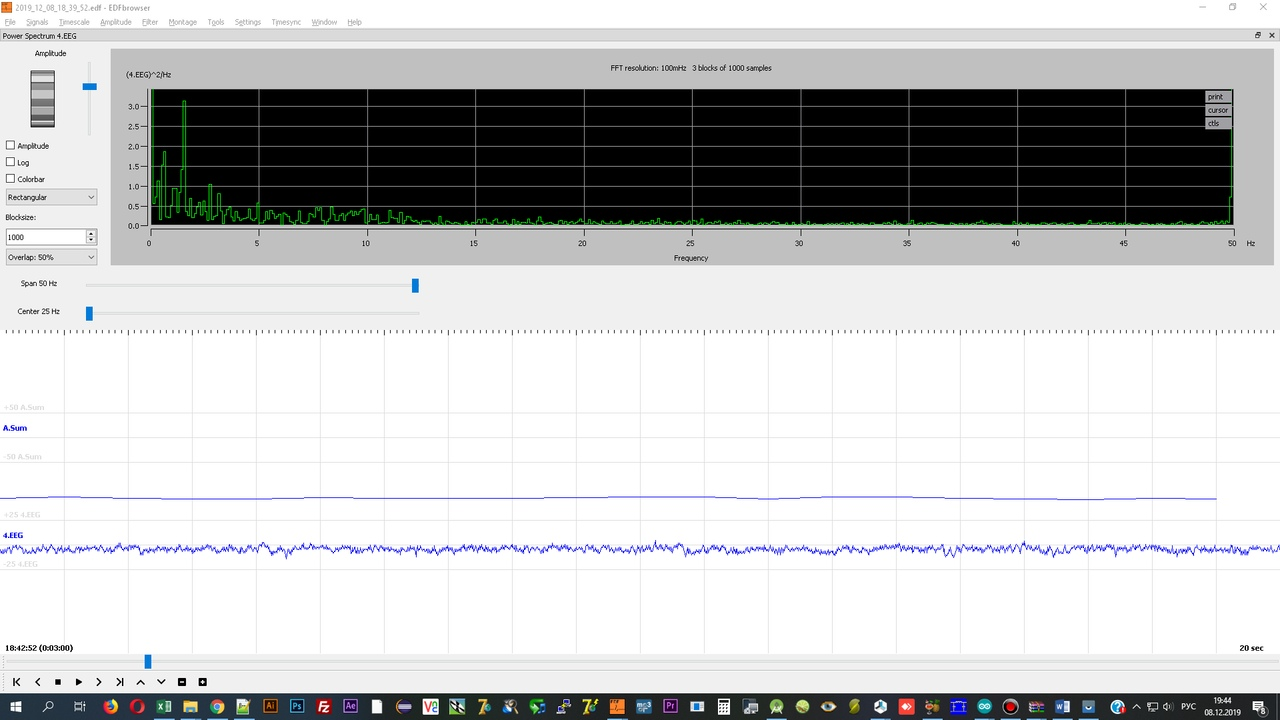Open the Amplitude menu
1280x720 pixels.
[116, 22]
